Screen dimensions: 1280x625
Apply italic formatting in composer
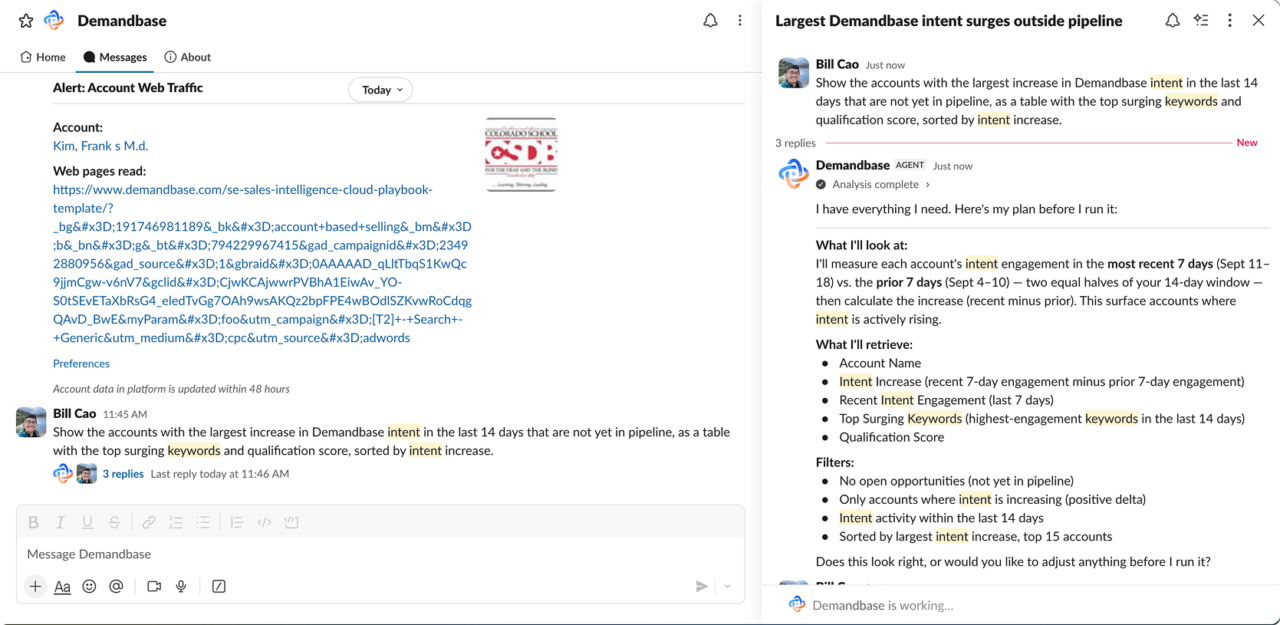(x=60, y=522)
